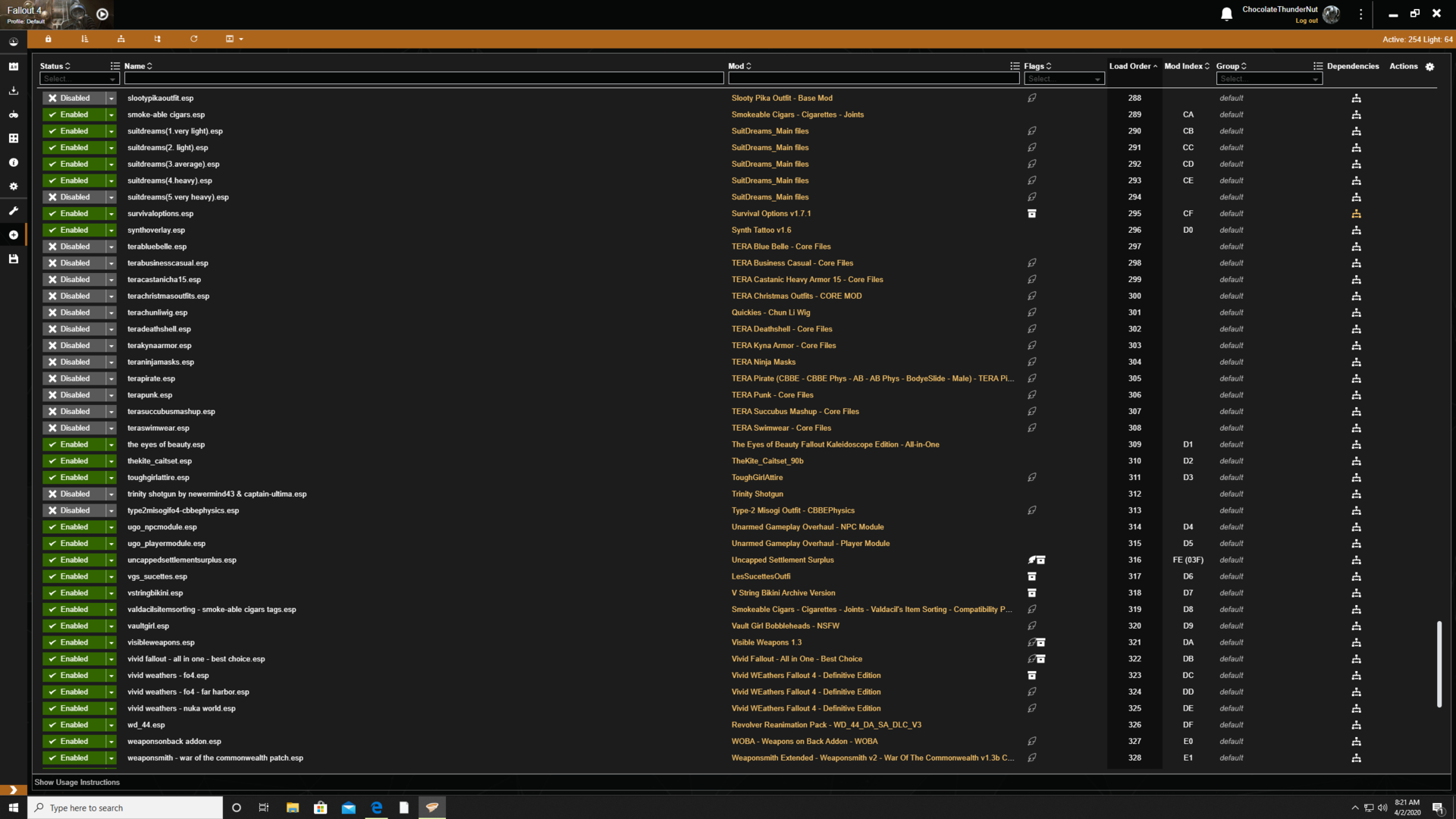1456x819 pixels.
Task: Click the Windows taskbar search box
Action: point(125,808)
